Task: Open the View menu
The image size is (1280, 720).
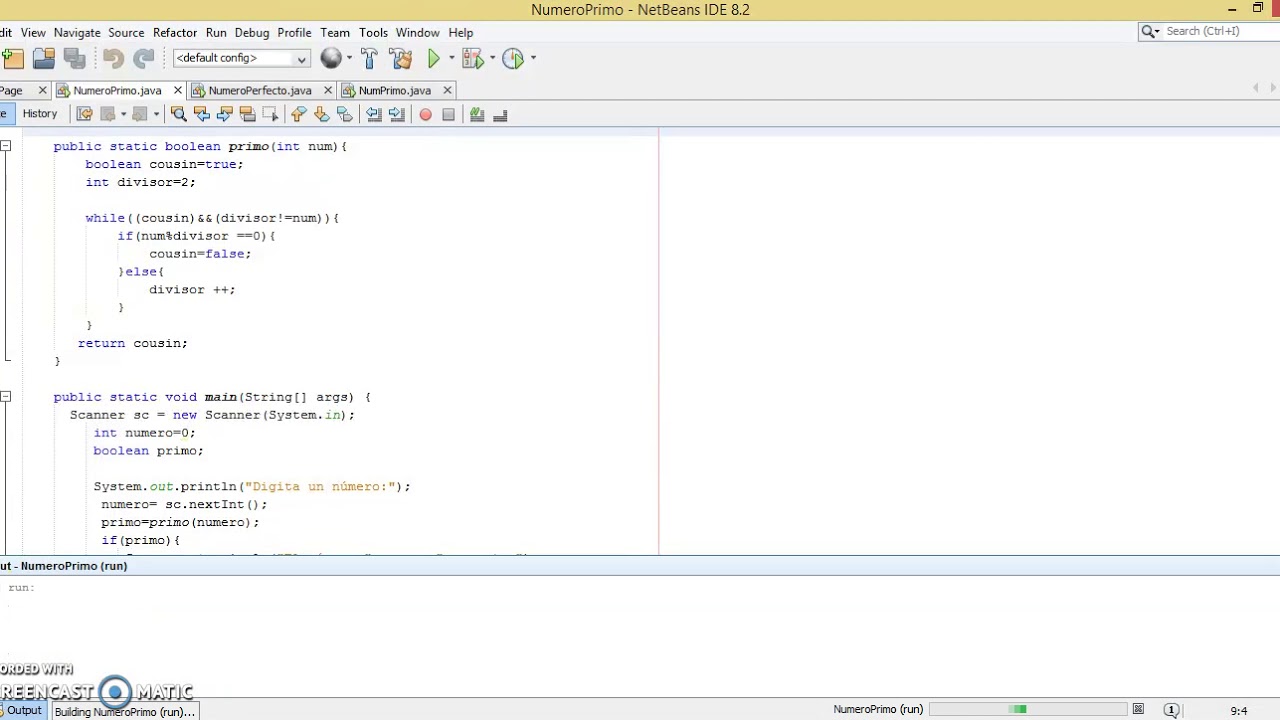Action: tap(33, 32)
